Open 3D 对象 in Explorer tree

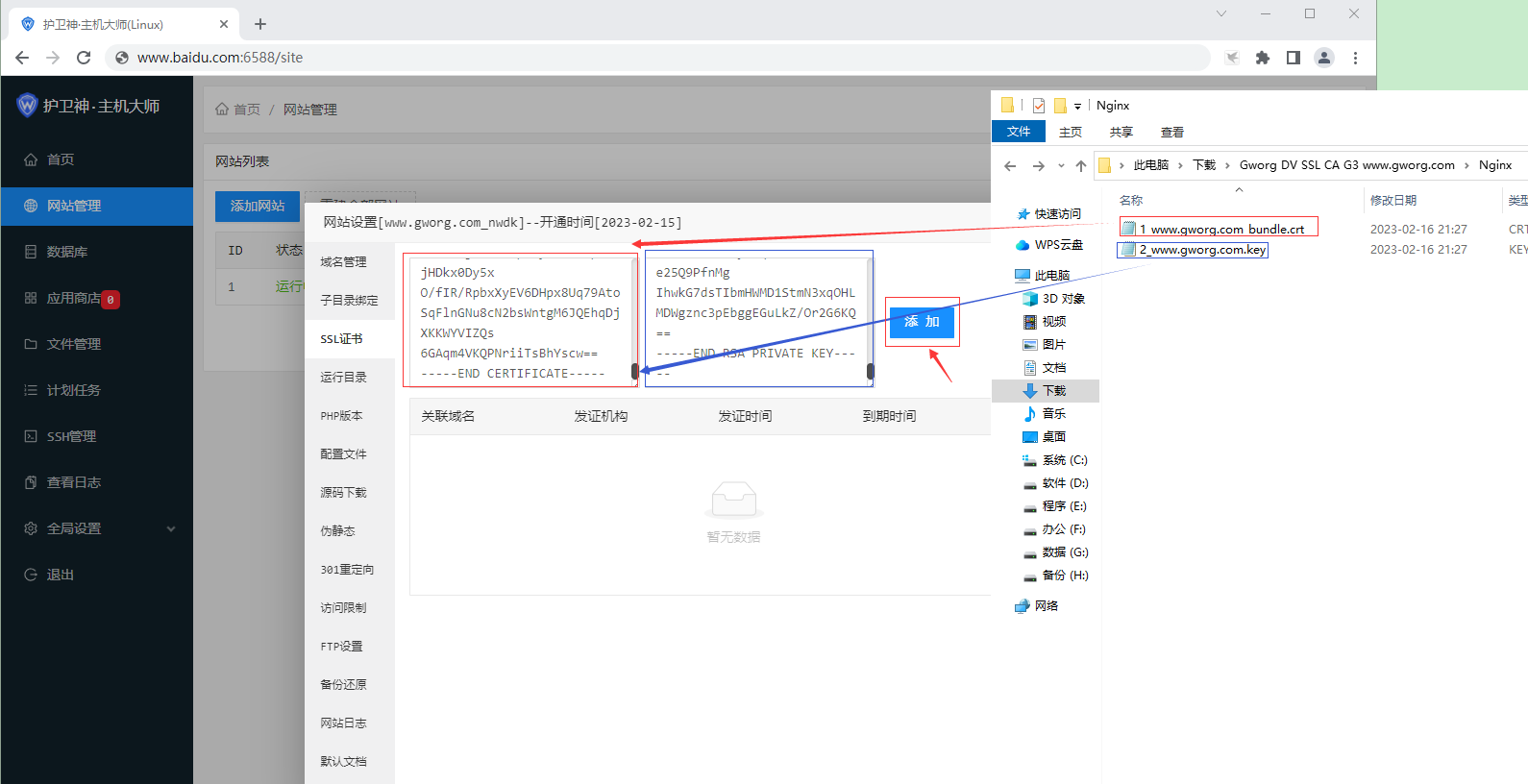click(x=1054, y=298)
